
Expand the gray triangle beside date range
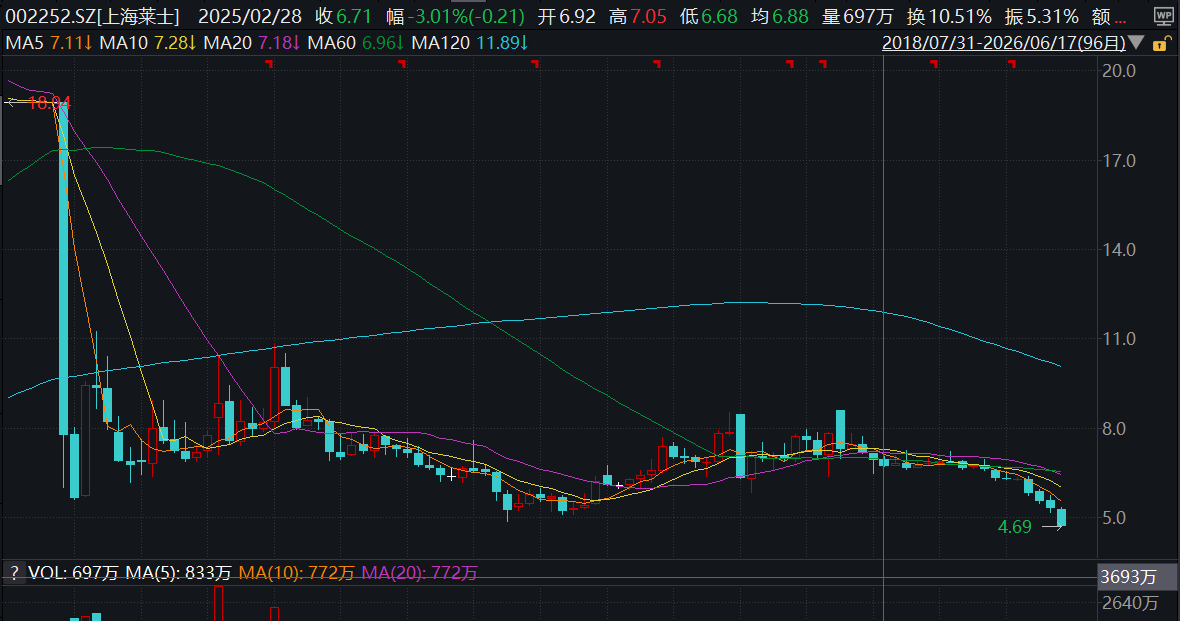pyautogui.click(x=1136, y=43)
